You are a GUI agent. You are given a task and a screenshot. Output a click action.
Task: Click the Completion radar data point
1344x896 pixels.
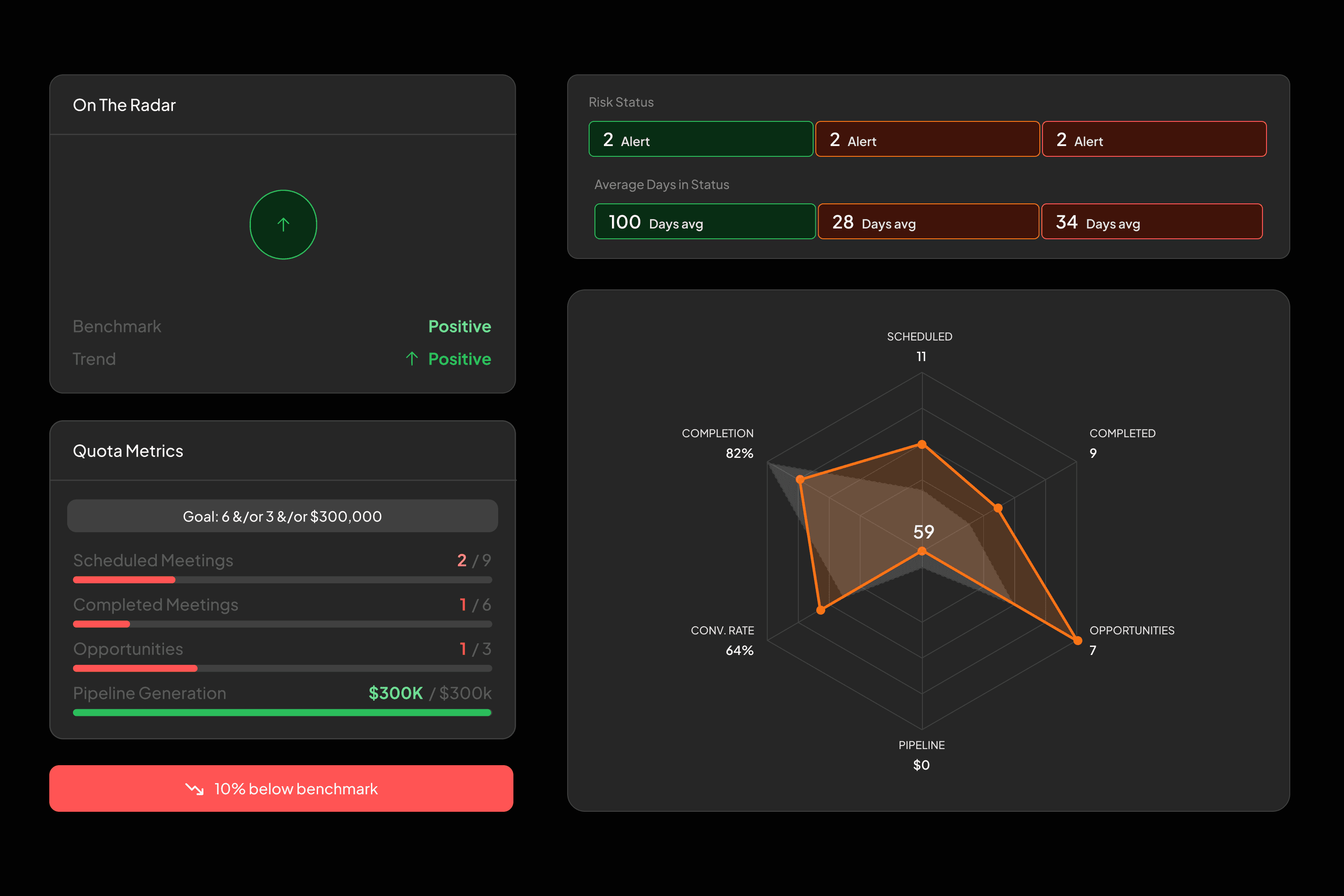click(x=800, y=479)
